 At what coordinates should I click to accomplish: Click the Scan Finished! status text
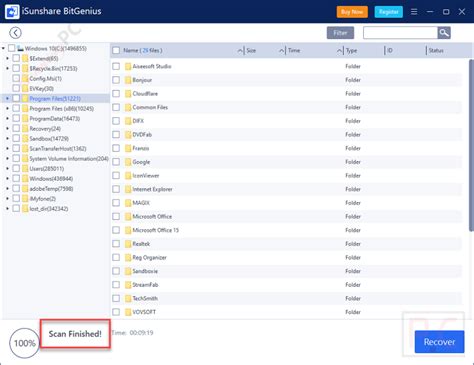pyautogui.click(x=75, y=334)
